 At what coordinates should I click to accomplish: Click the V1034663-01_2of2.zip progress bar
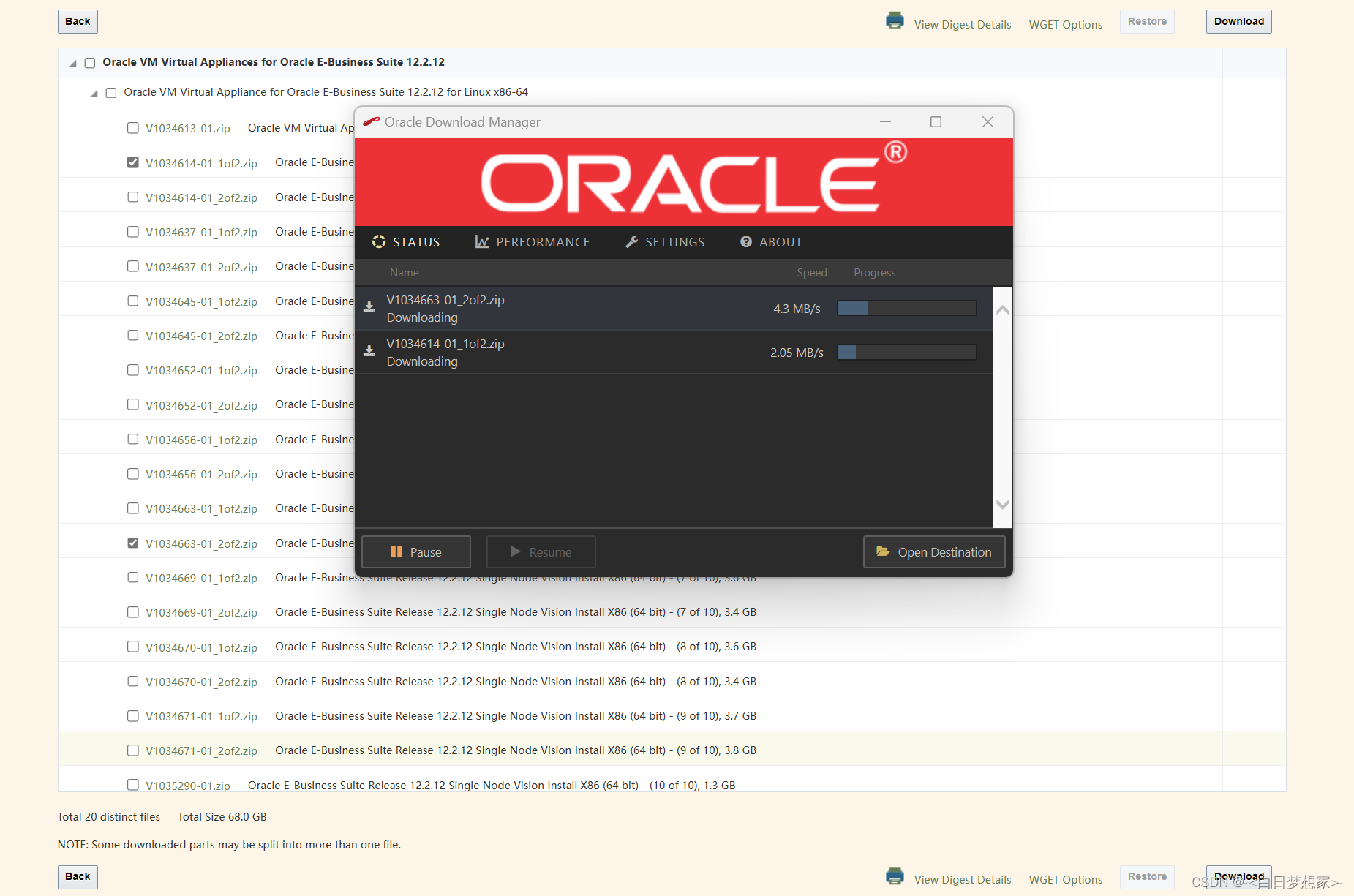906,308
